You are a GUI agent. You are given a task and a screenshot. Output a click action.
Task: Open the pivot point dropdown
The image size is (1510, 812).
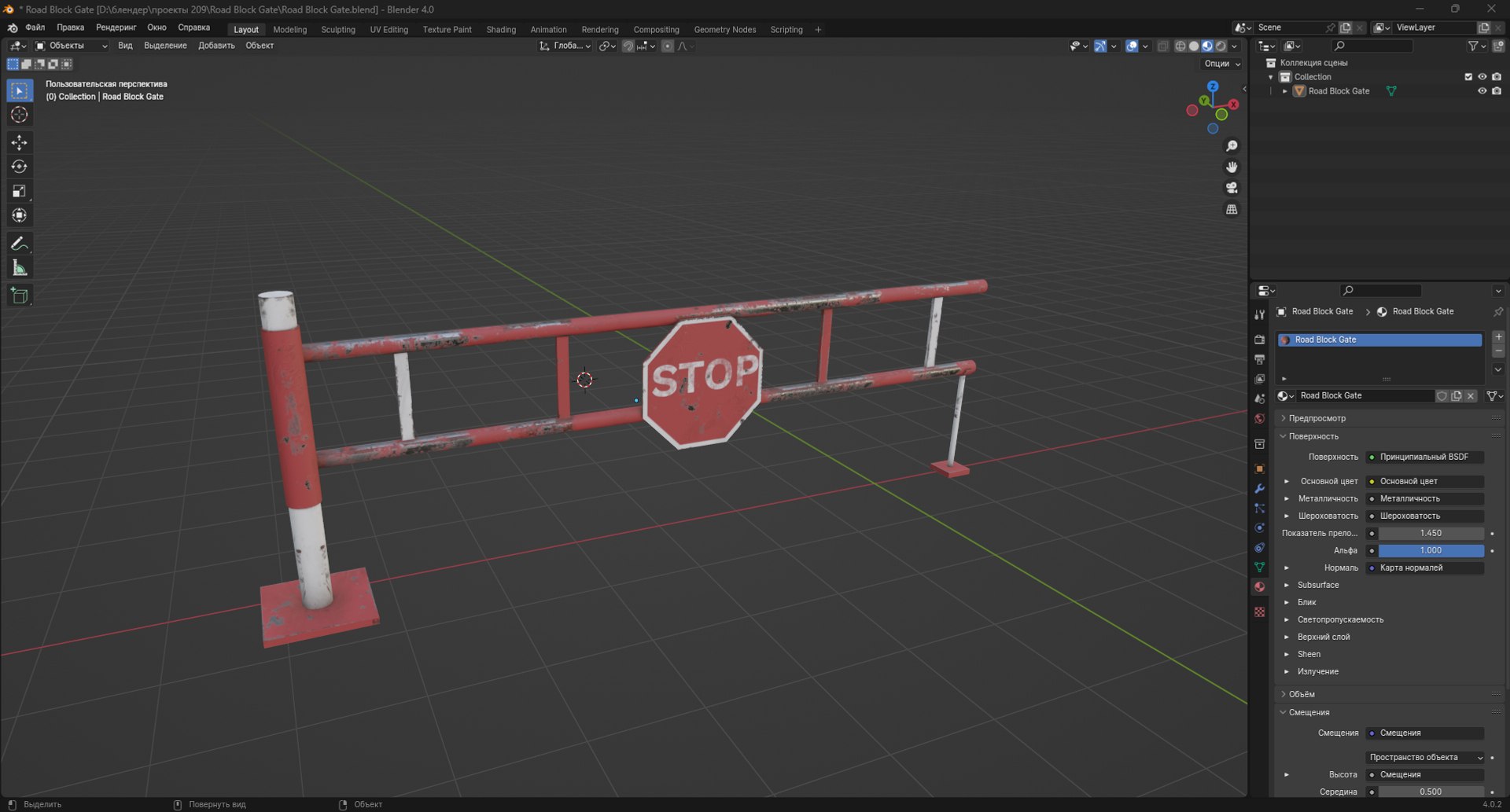click(607, 46)
